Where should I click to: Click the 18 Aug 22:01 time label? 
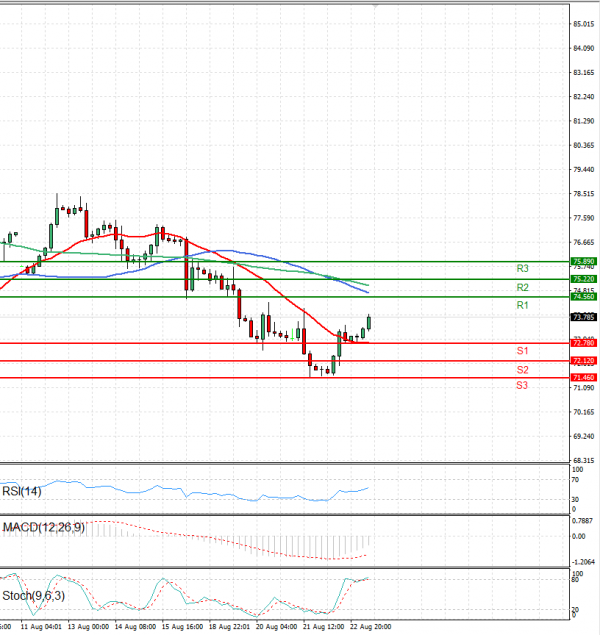230,627
